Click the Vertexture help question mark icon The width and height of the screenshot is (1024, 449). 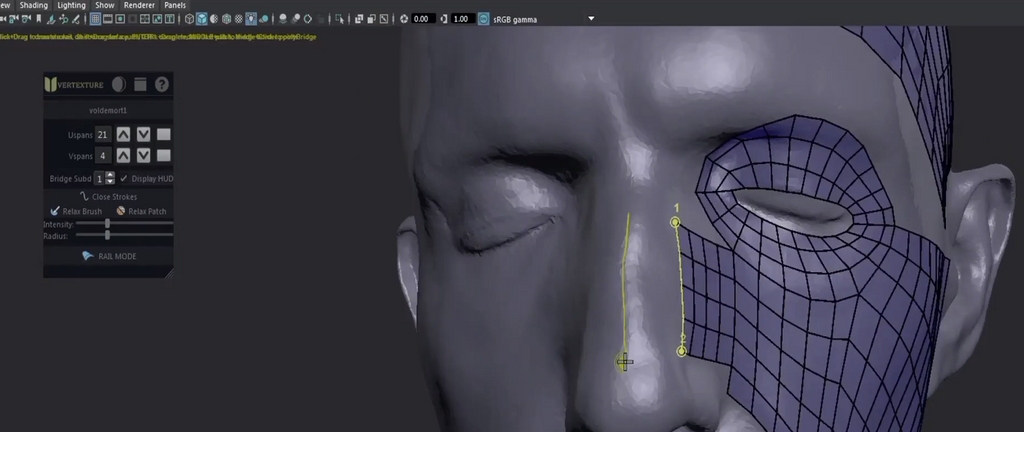point(162,85)
